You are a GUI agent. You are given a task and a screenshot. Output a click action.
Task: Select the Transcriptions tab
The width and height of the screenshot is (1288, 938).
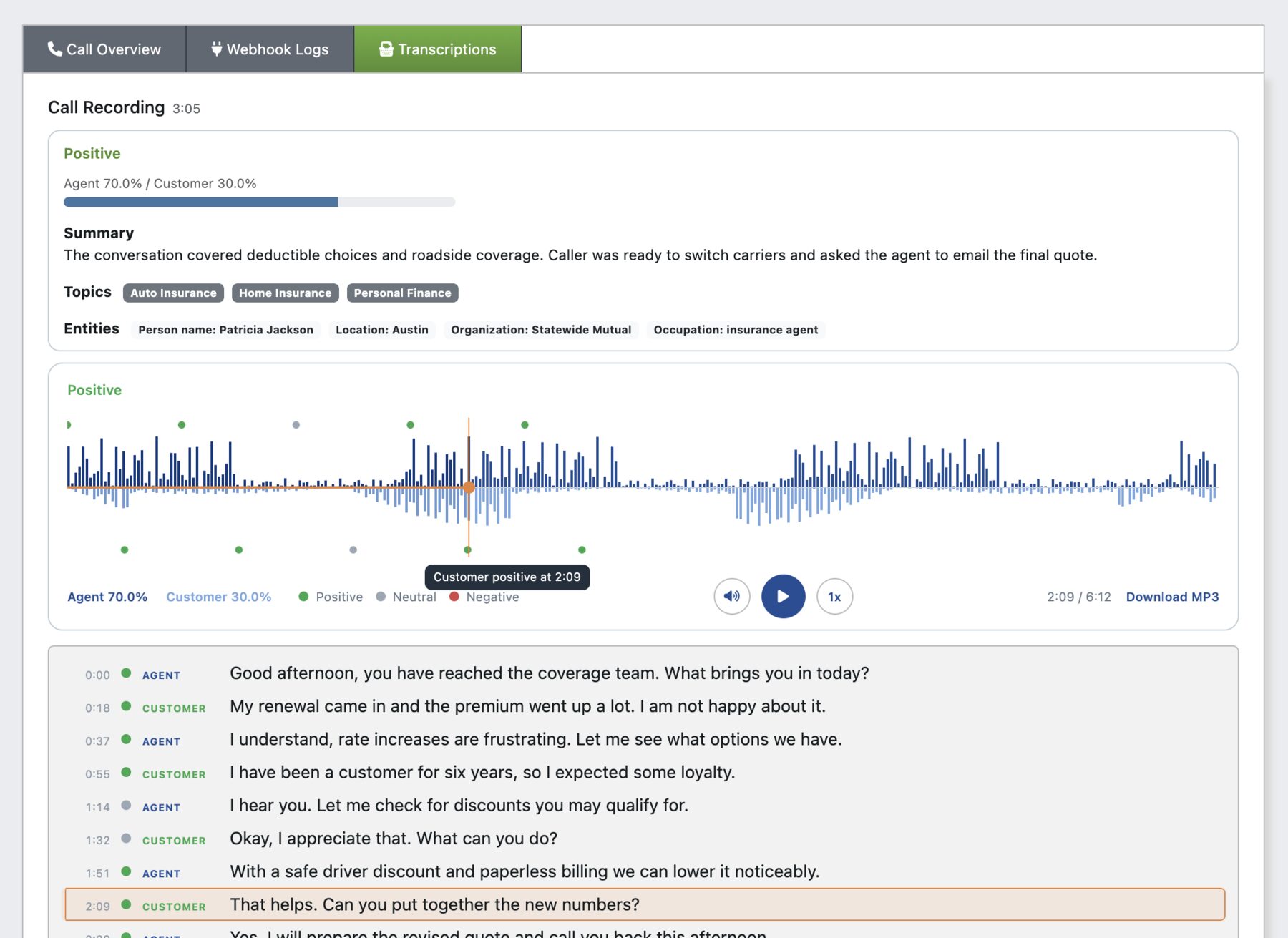coord(438,49)
